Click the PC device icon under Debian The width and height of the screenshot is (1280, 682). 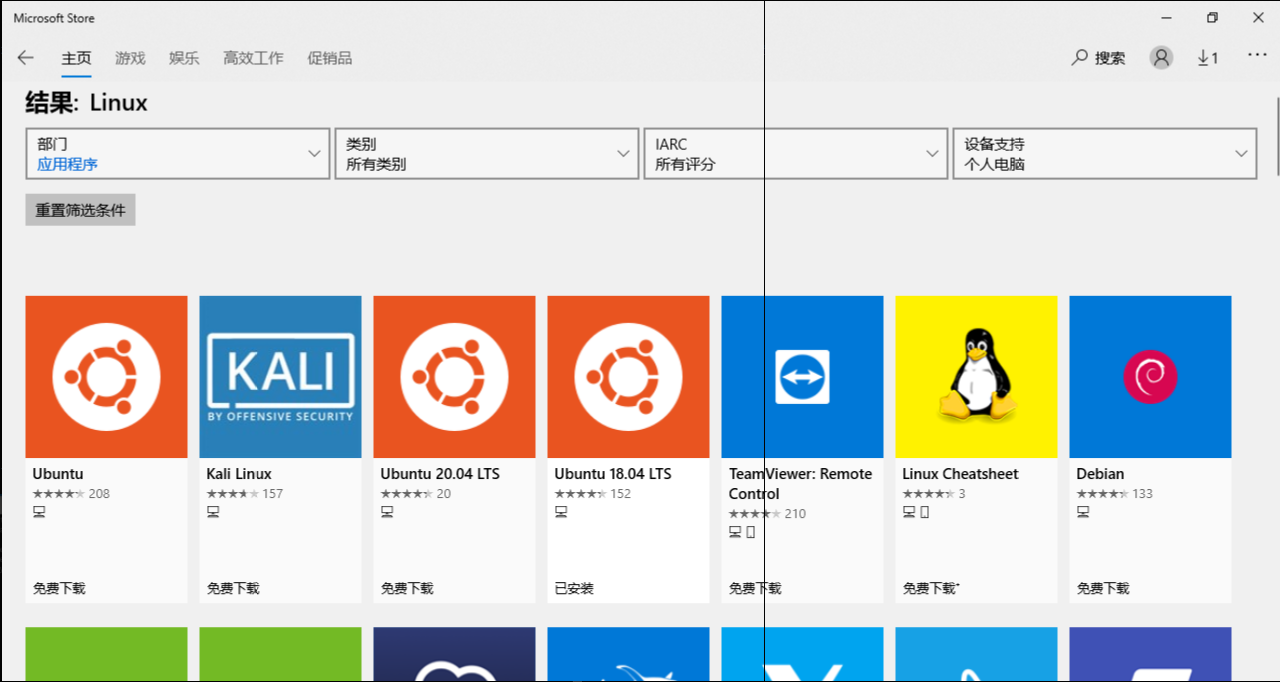pos(1083,512)
